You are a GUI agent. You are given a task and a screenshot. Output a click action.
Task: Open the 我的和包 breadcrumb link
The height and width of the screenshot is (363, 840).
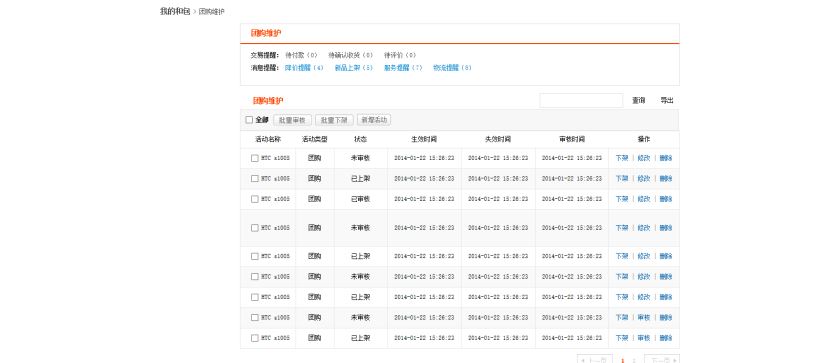click(175, 11)
